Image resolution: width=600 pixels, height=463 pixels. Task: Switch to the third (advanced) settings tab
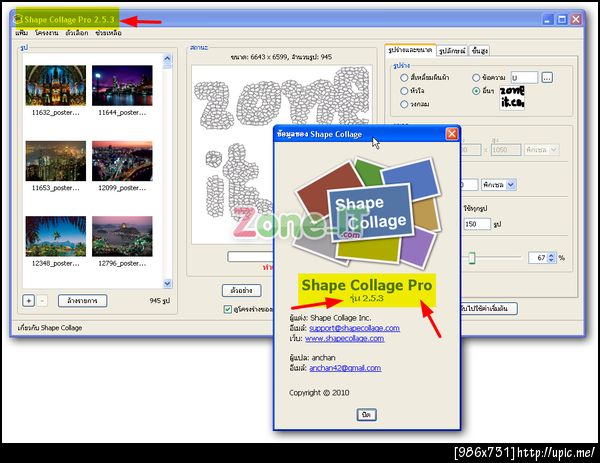click(479, 51)
